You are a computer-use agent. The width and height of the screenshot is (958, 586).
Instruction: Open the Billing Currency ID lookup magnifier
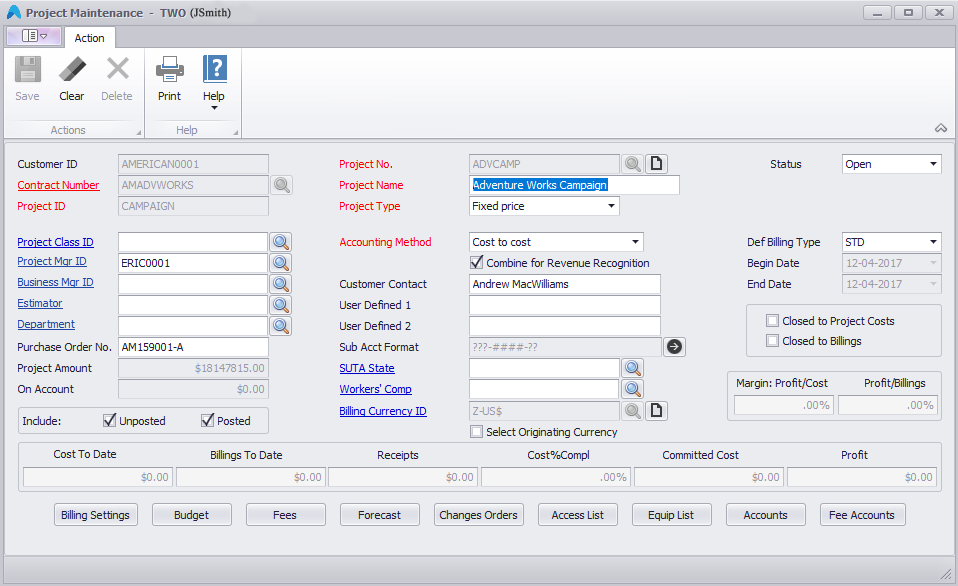632,411
